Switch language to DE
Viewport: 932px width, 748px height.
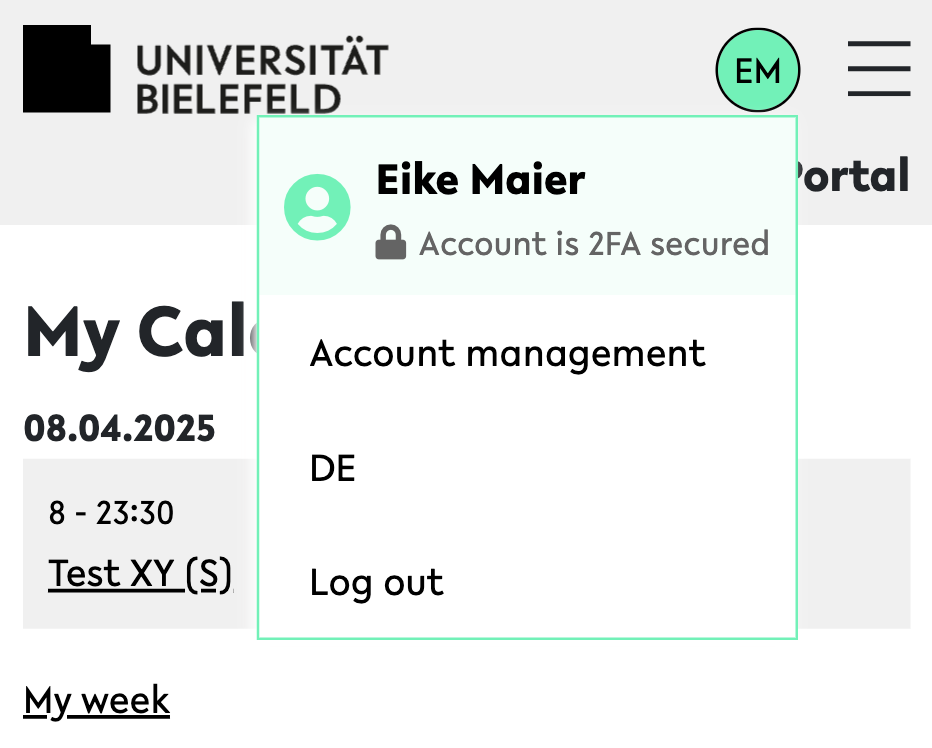(x=333, y=468)
